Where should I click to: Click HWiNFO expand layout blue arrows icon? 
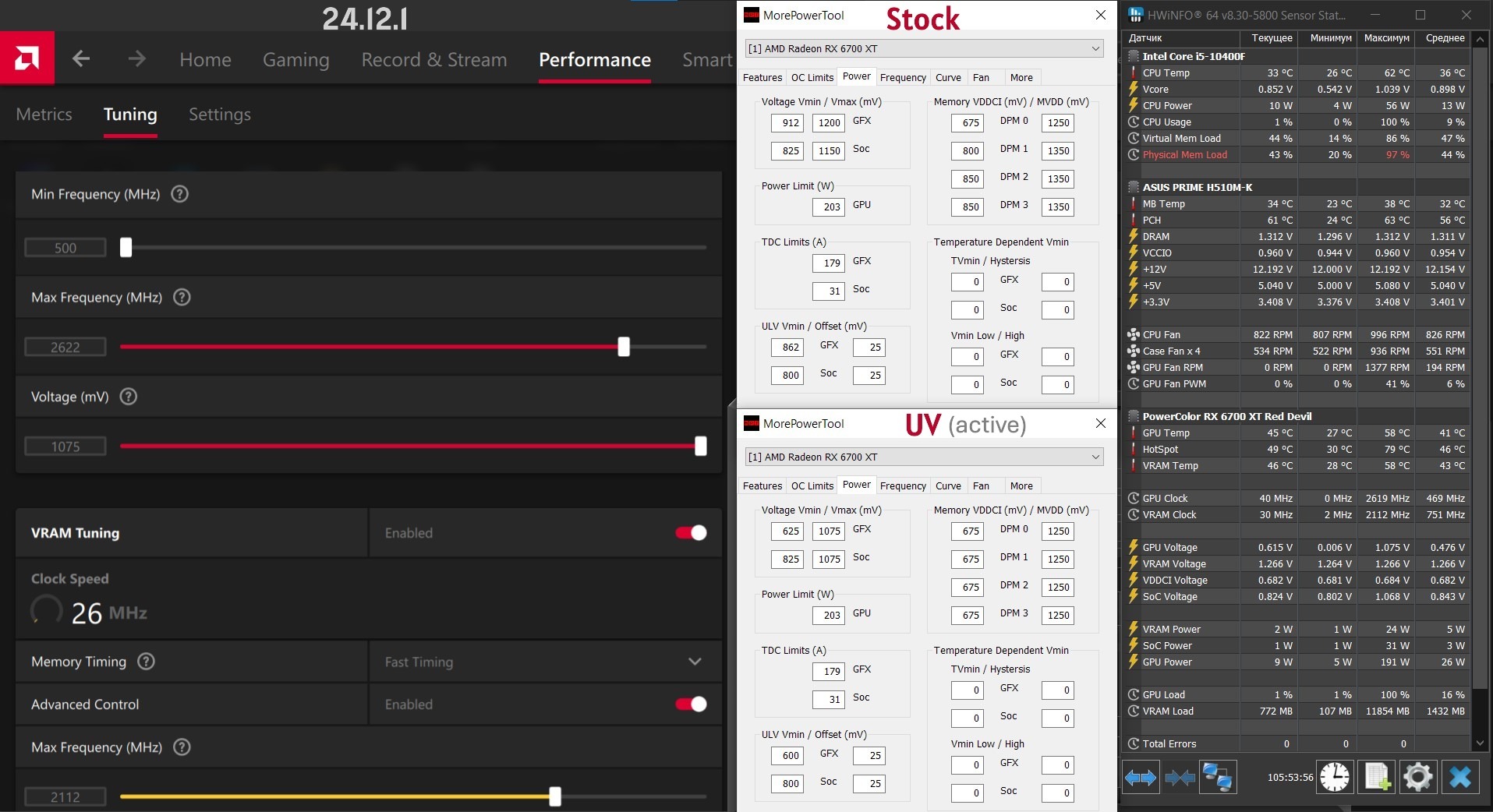point(1141,777)
